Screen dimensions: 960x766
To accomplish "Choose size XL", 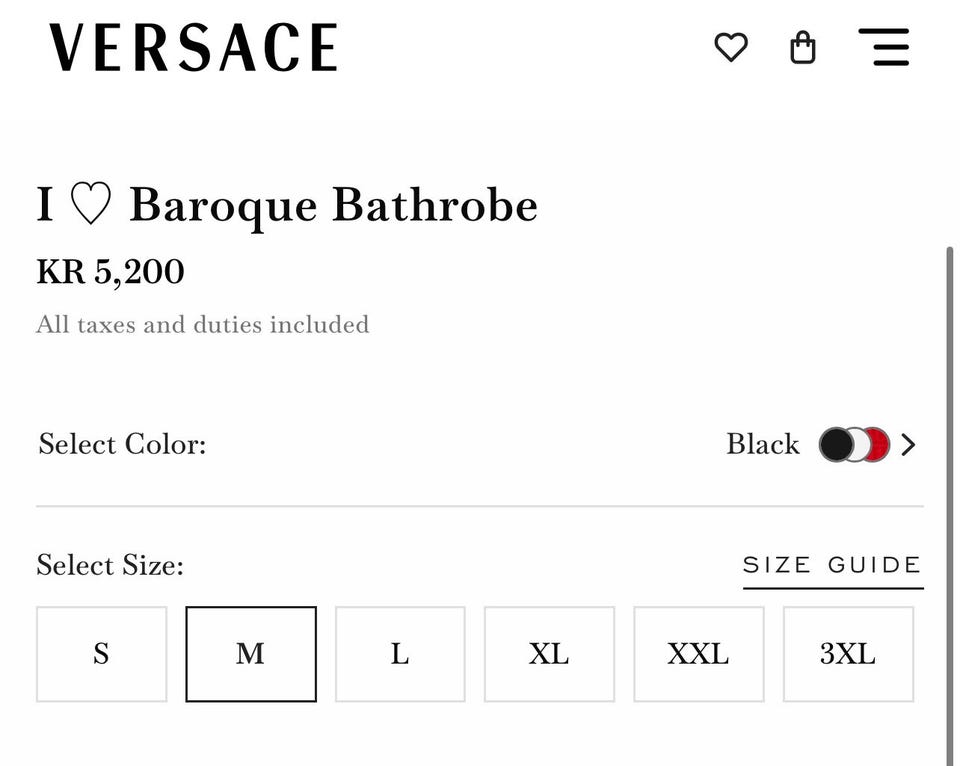I will coord(549,654).
